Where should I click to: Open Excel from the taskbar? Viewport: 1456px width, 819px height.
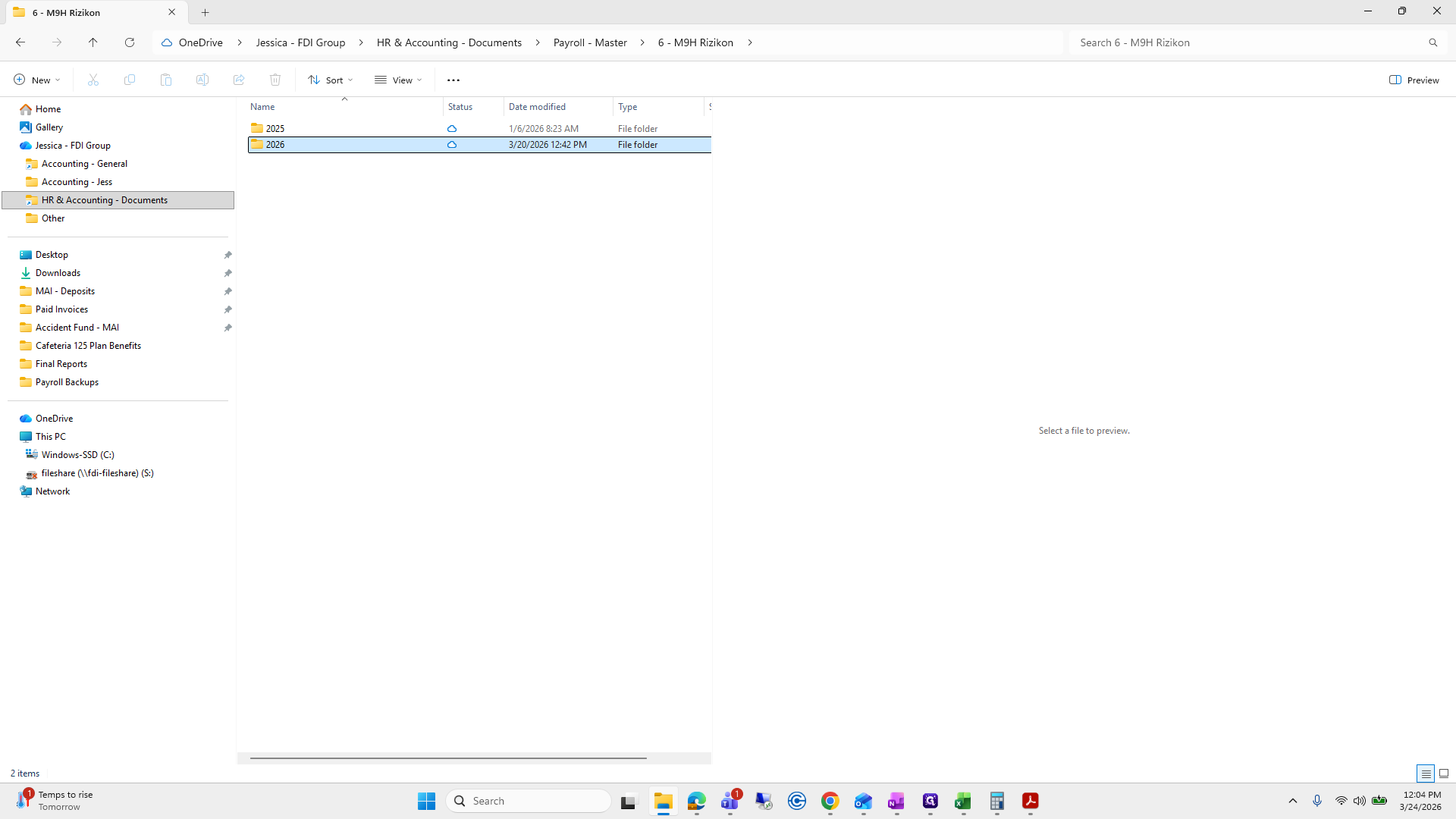(963, 801)
